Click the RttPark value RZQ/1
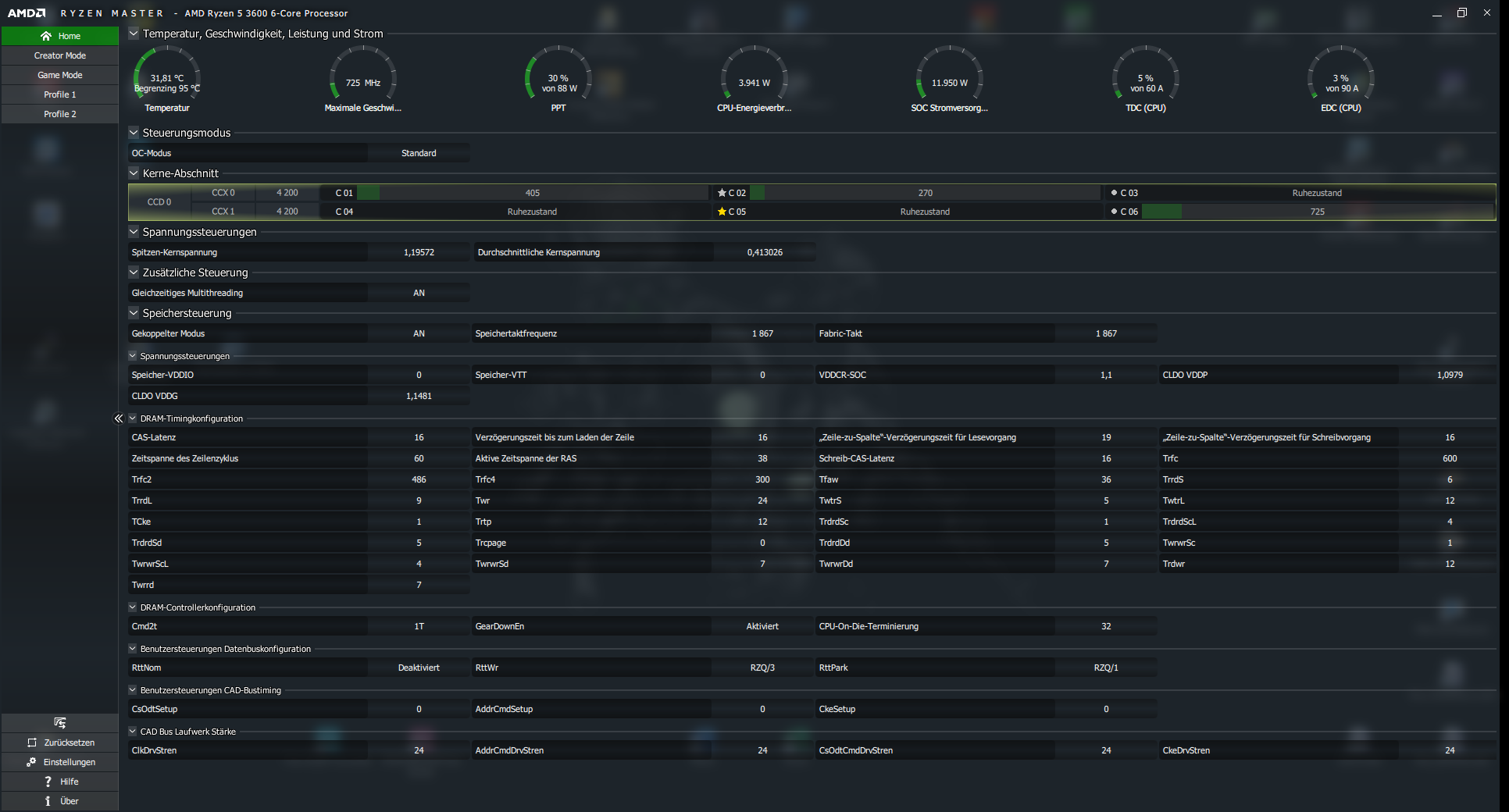 tap(1106, 668)
